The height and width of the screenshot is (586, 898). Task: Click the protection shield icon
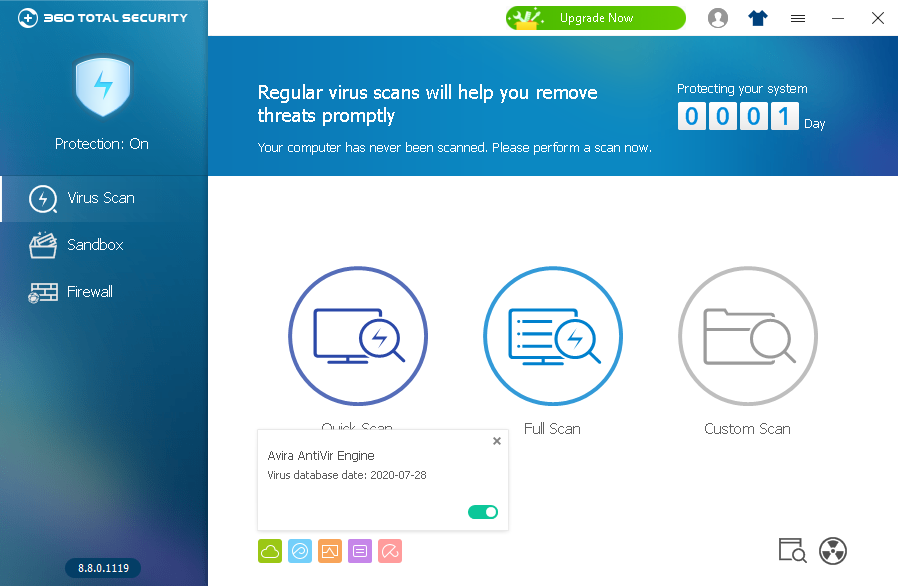(x=103, y=86)
